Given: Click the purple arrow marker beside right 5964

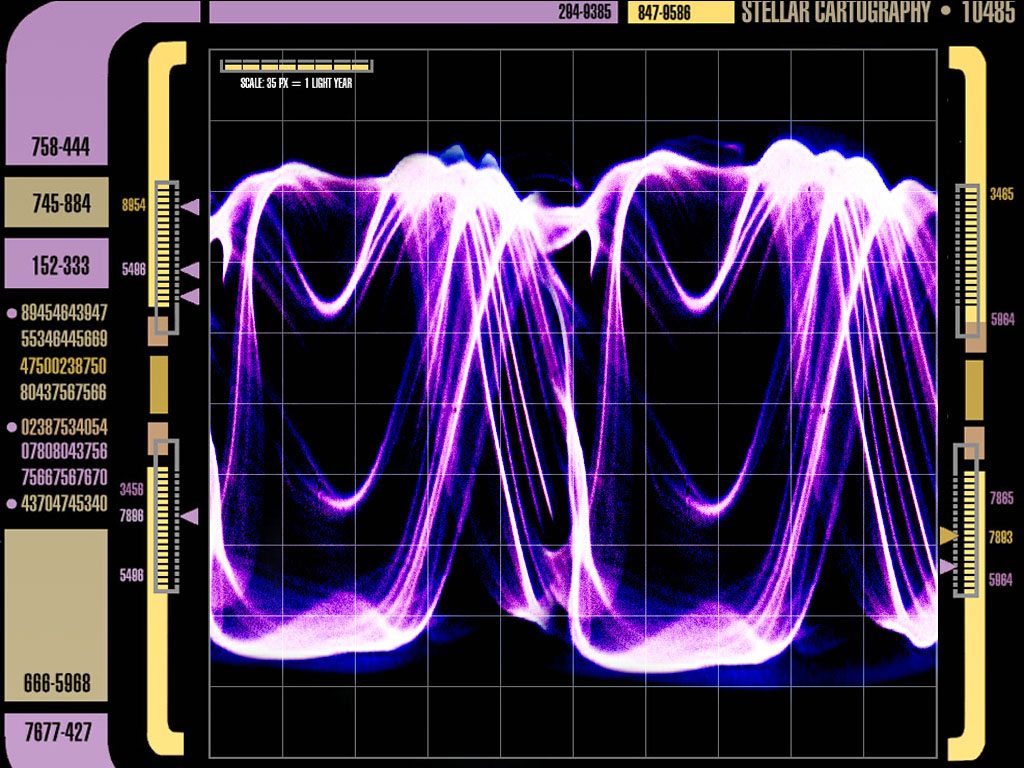Looking at the screenshot, I should (x=947, y=567).
